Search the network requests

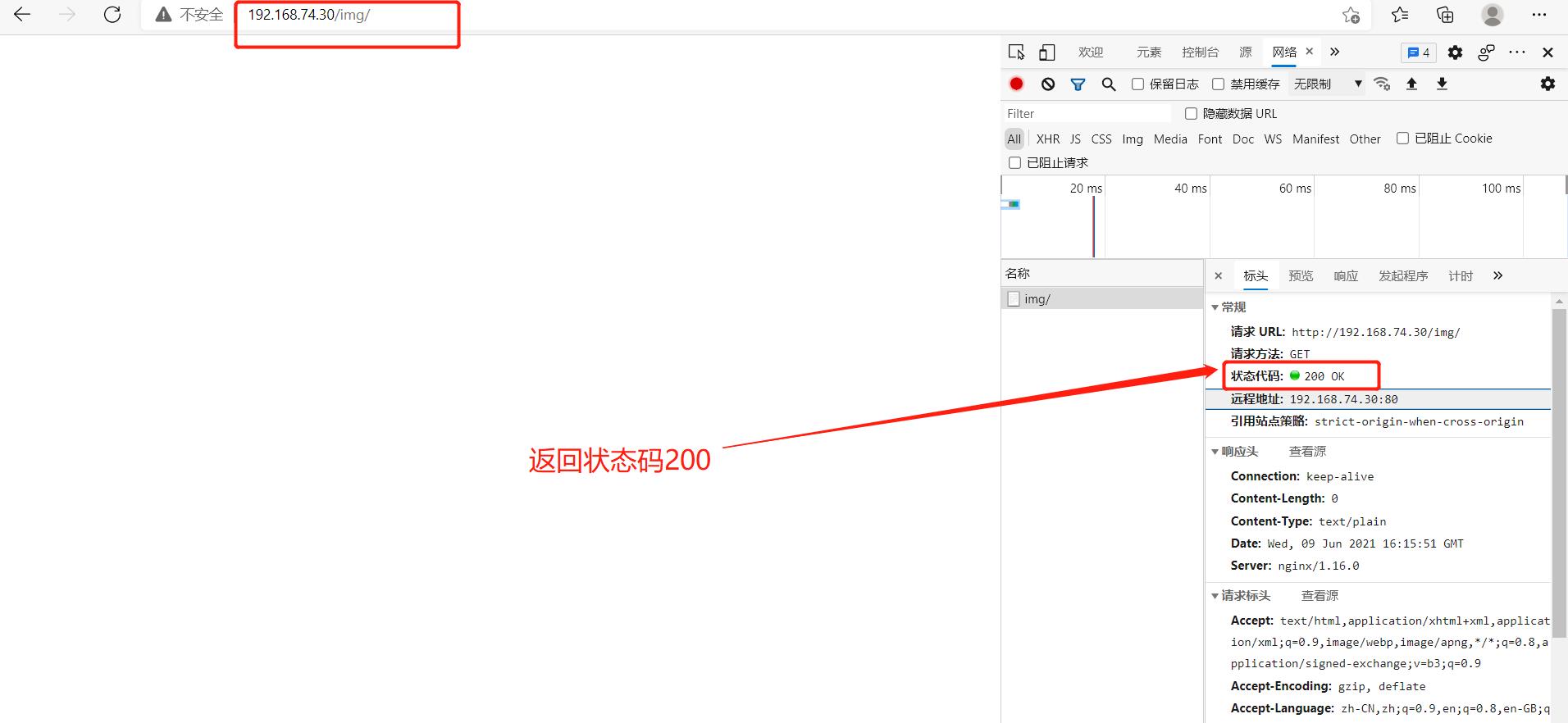click(1109, 84)
